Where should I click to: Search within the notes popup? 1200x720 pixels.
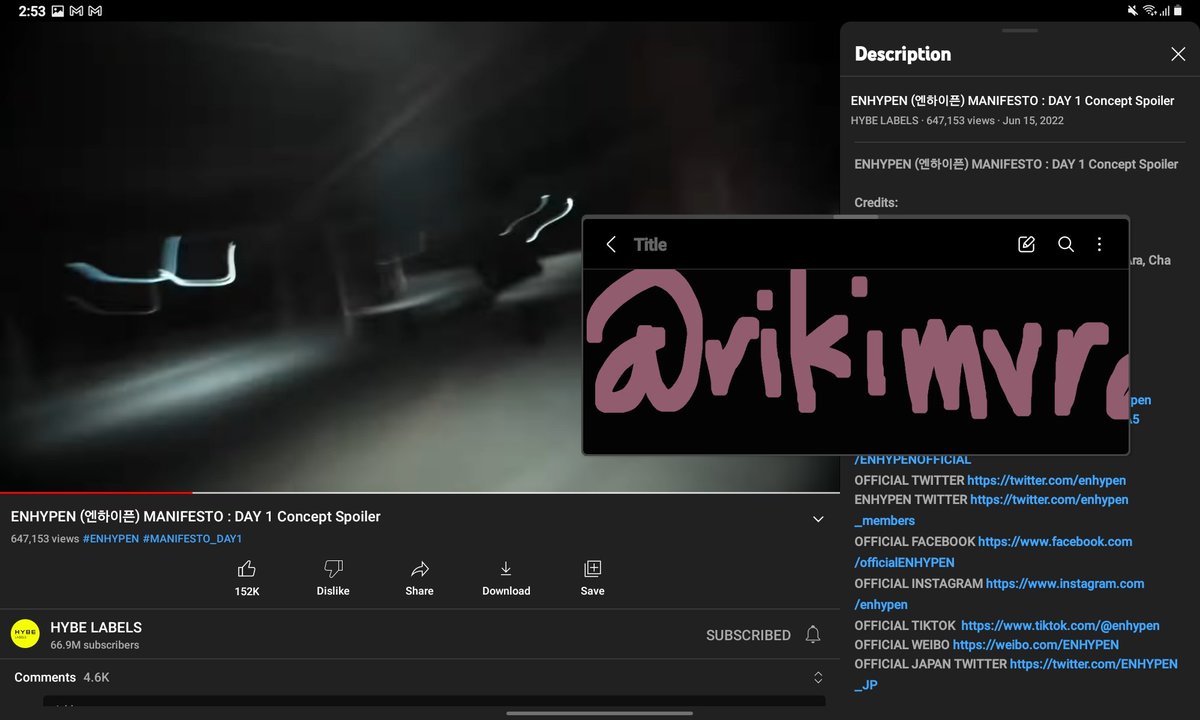click(1066, 244)
